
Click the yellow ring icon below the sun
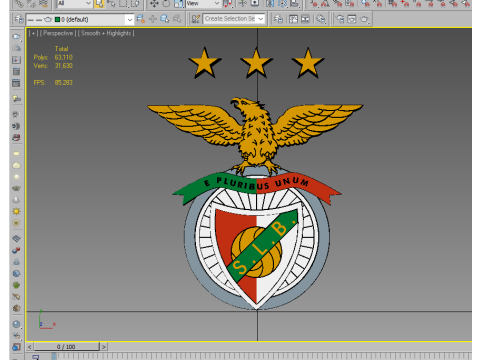16,223
